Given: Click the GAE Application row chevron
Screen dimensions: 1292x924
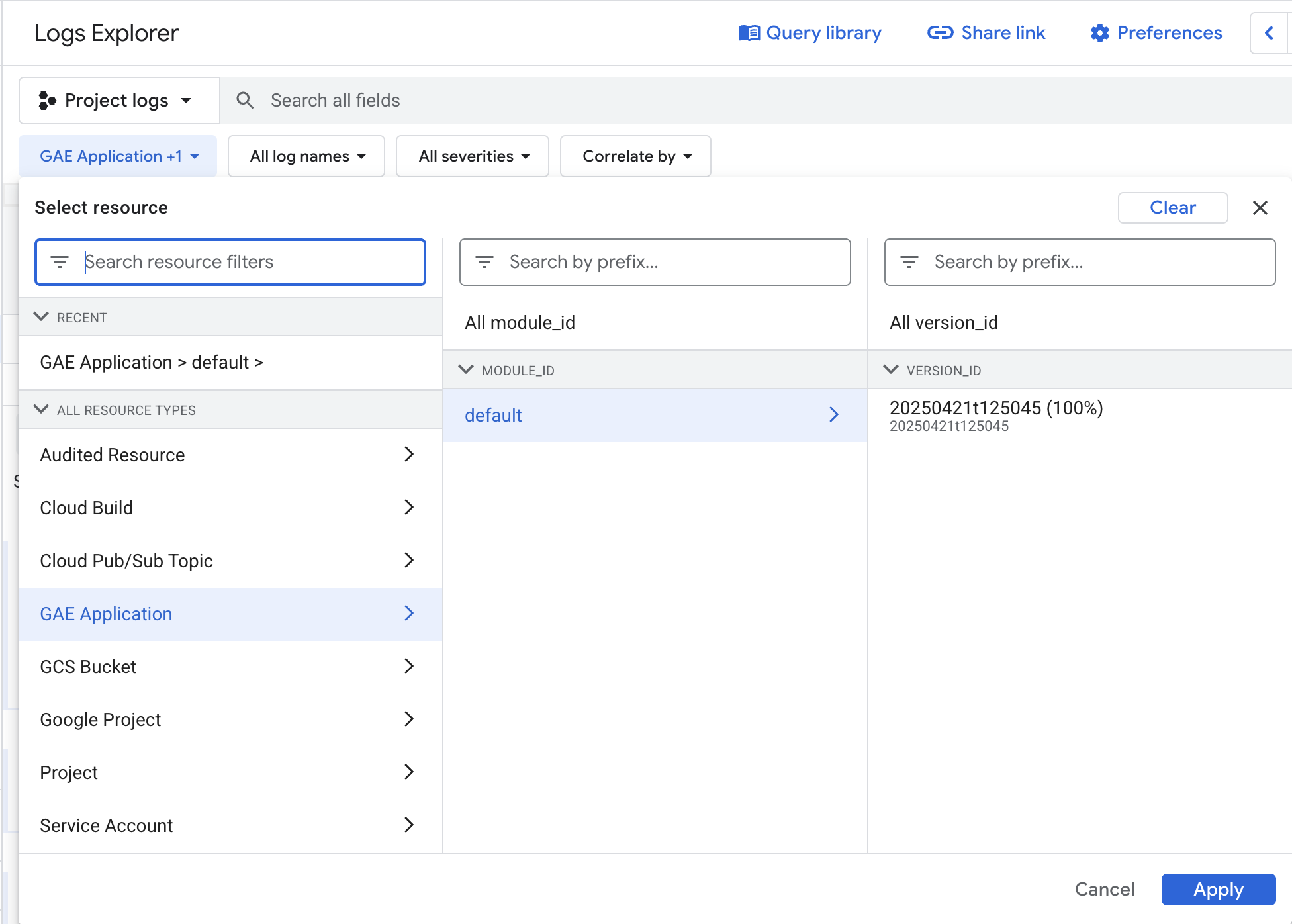Looking at the screenshot, I should click(409, 614).
